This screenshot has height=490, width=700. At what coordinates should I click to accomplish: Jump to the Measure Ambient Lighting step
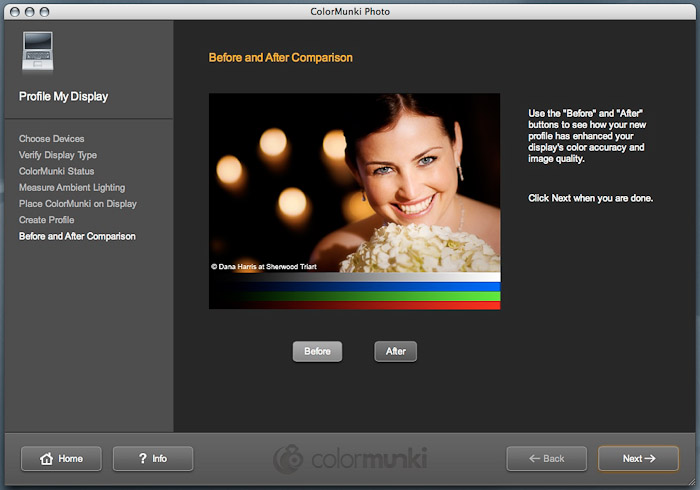pos(71,188)
